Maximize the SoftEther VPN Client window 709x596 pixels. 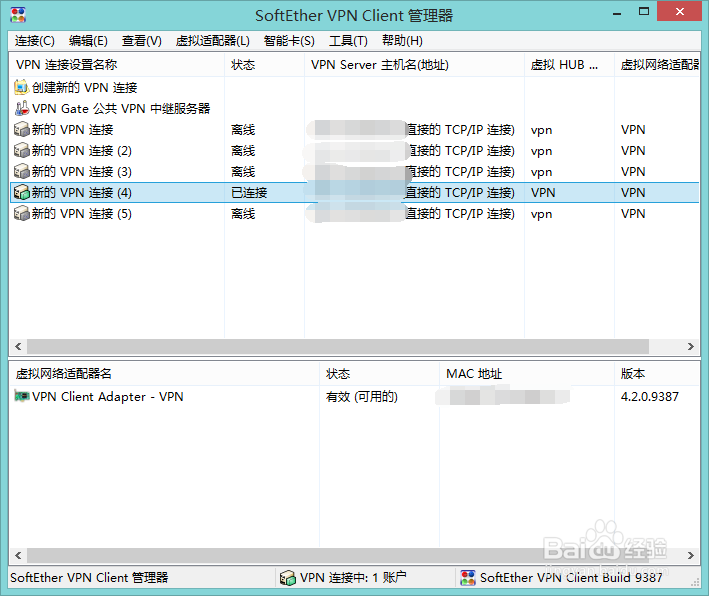coord(644,12)
